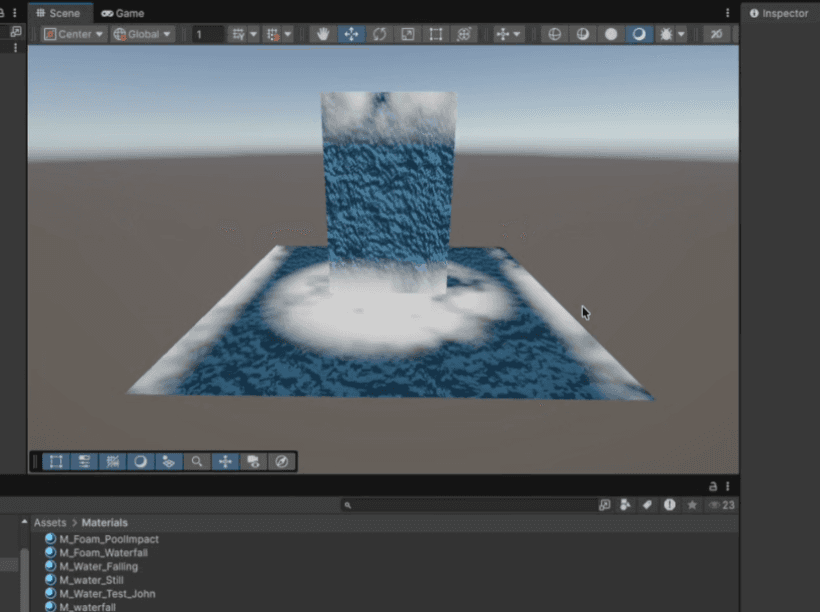Click the grid snapping icon
Viewport: 820px width, 612px height.
tap(238, 35)
